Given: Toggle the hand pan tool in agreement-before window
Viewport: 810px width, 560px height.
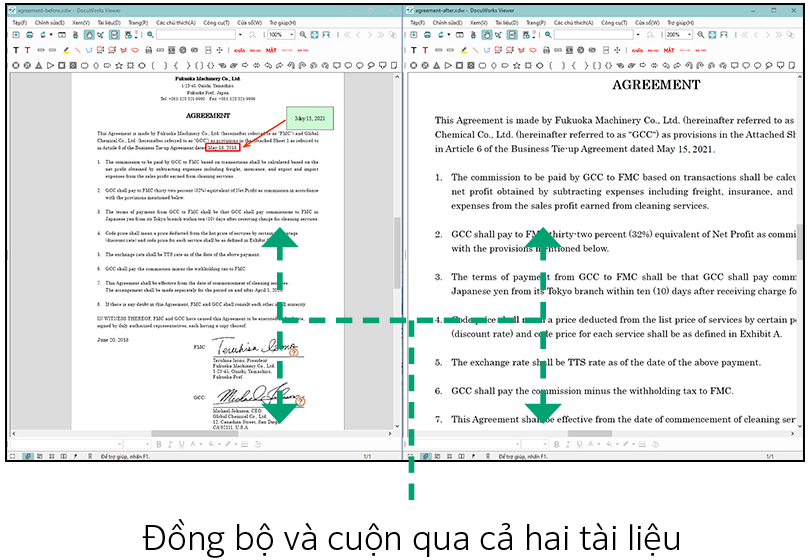Looking at the screenshot, I should [90, 34].
